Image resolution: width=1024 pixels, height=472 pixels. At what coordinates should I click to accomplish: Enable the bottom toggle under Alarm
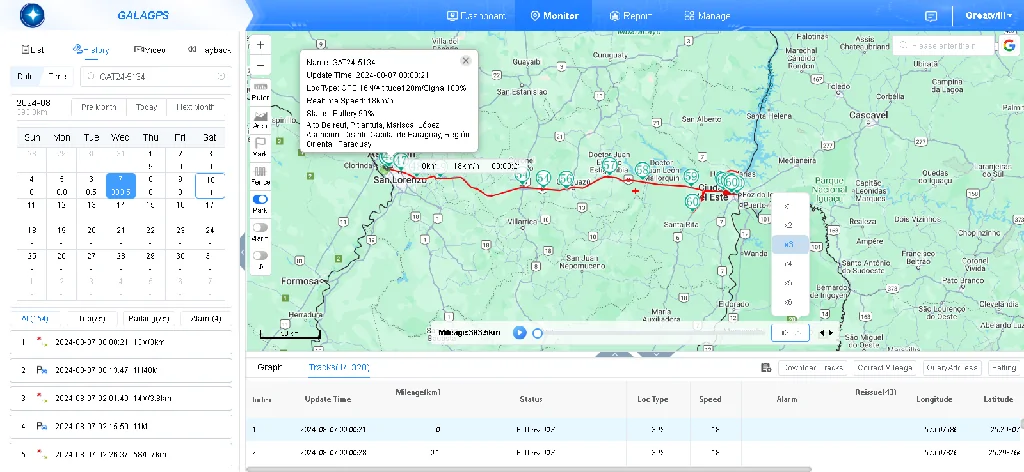[260, 257]
